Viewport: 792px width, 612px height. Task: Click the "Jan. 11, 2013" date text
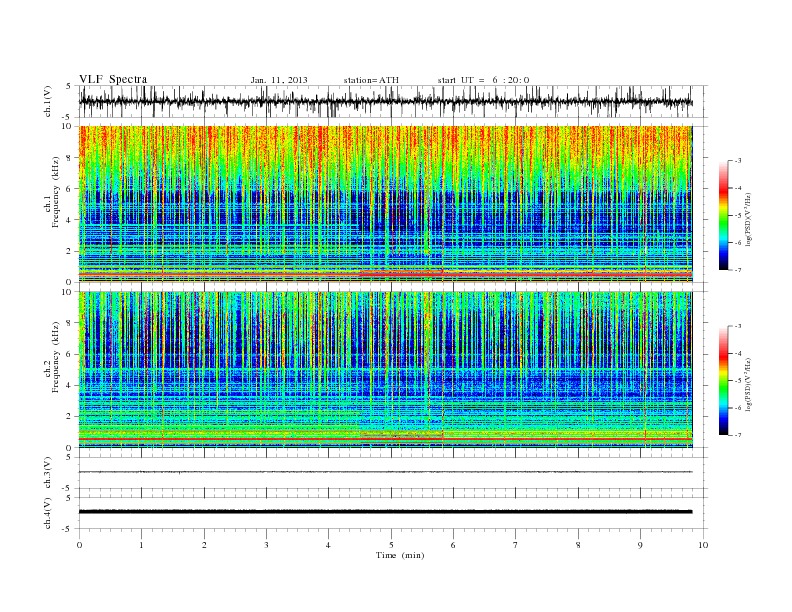tap(279, 80)
